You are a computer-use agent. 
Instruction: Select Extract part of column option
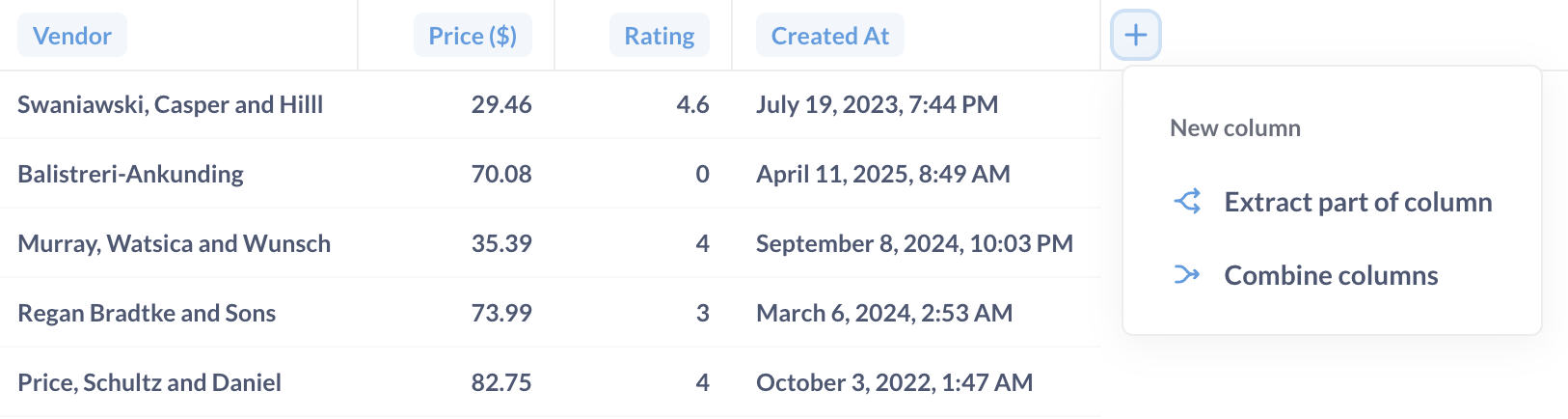click(x=1357, y=202)
